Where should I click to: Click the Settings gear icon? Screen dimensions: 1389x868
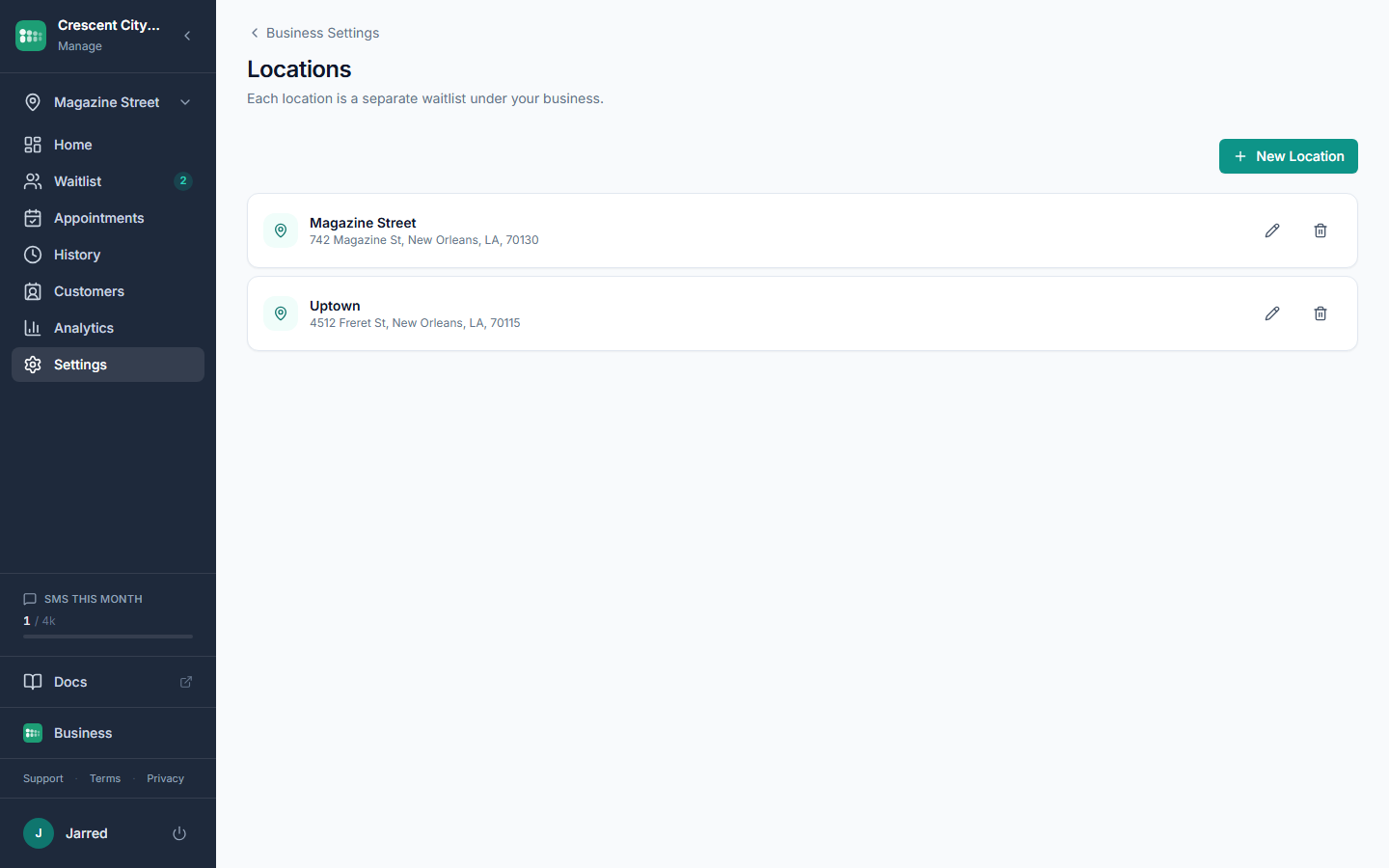pos(33,365)
